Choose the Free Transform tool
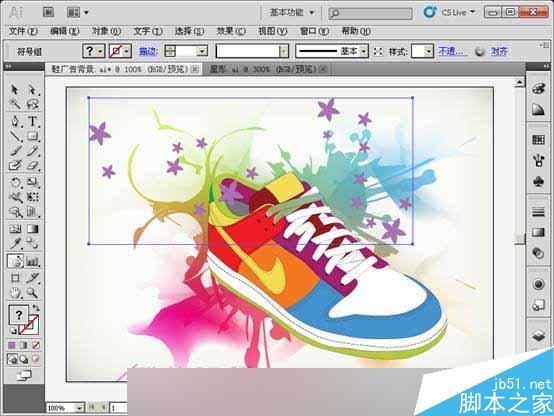 32,197
